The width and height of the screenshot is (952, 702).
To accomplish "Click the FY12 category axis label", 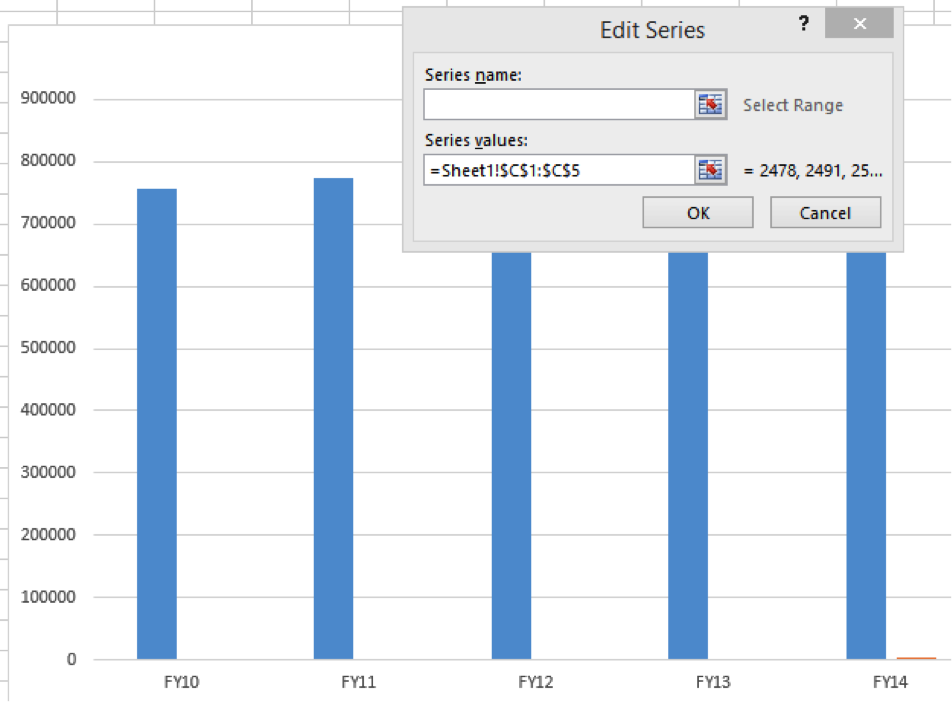I will point(536,682).
